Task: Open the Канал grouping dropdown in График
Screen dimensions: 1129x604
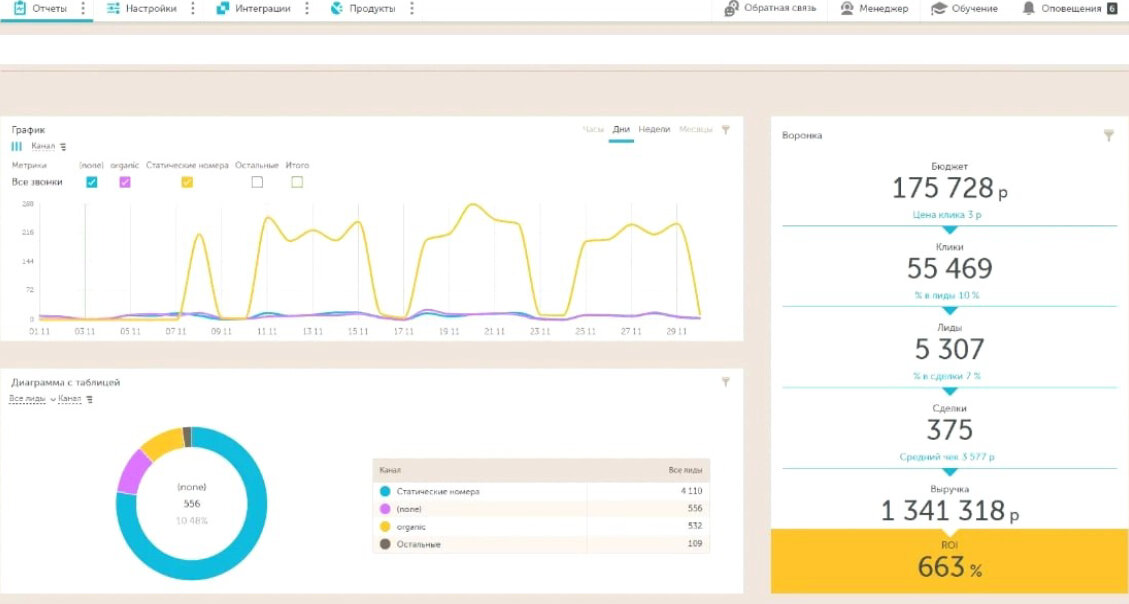Action: tap(43, 146)
